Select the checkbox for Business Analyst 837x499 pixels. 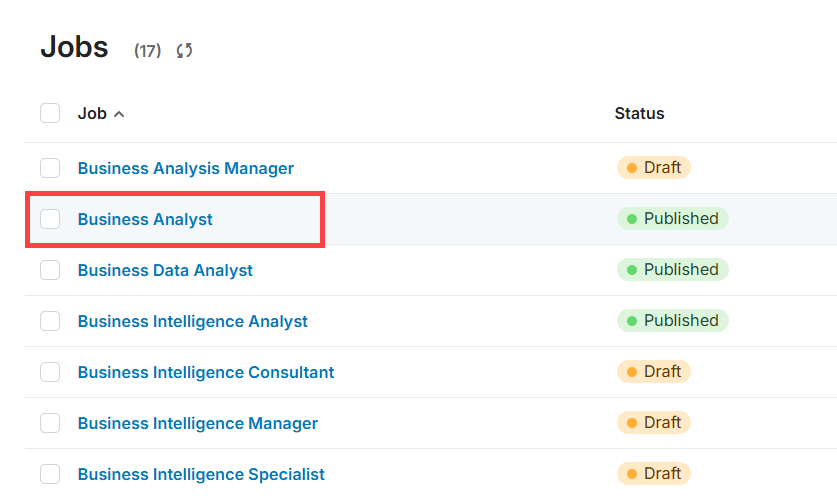50,219
